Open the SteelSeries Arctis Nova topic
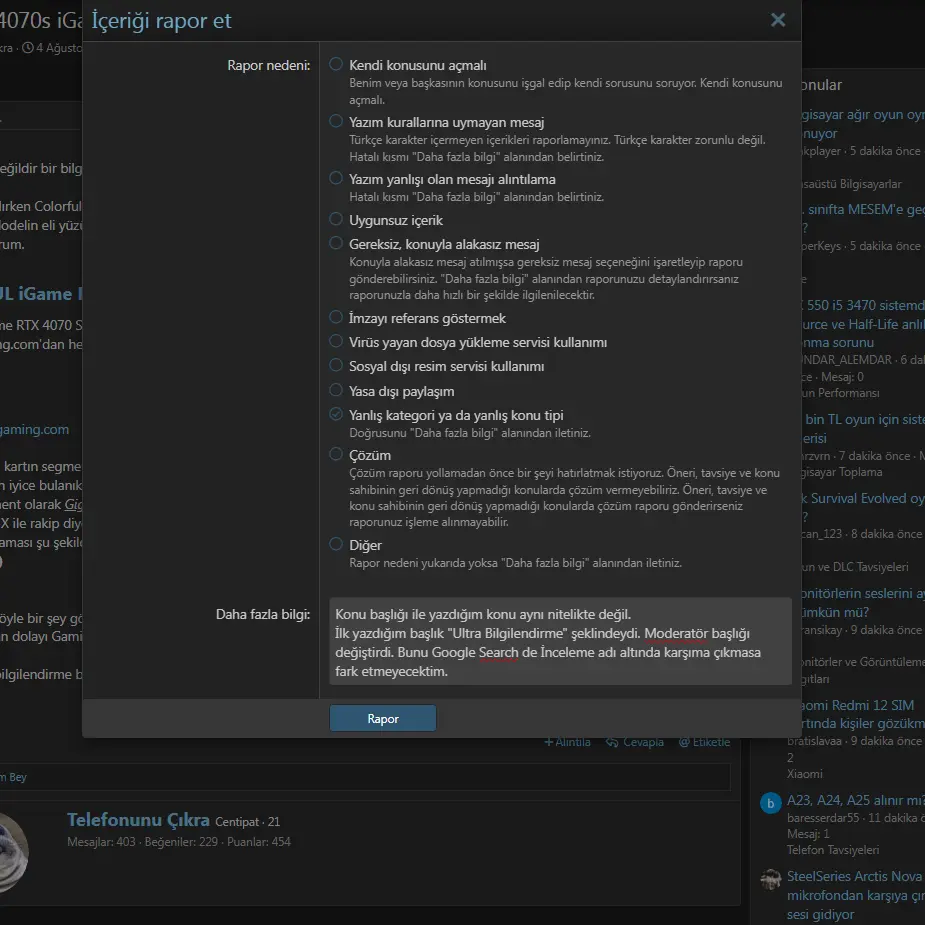The width and height of the screenshot is (925, 925). coord(855,895)
